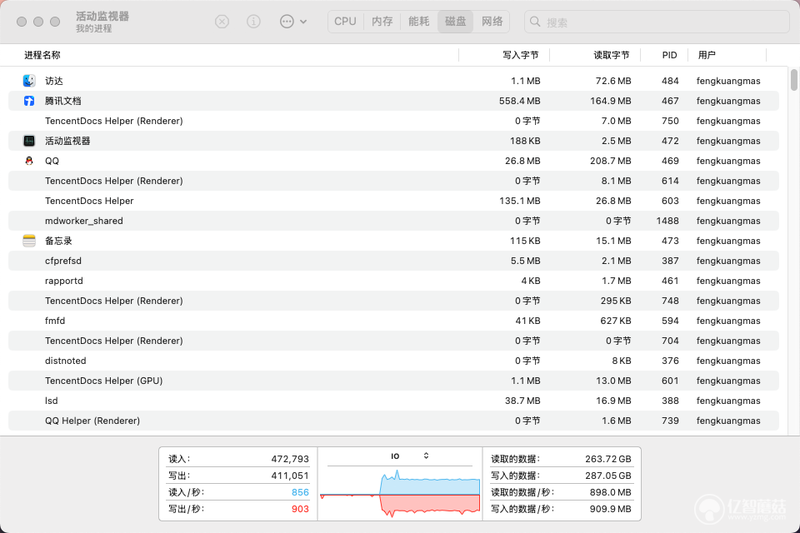Click the 读入 count 472,793

(290, 459)
